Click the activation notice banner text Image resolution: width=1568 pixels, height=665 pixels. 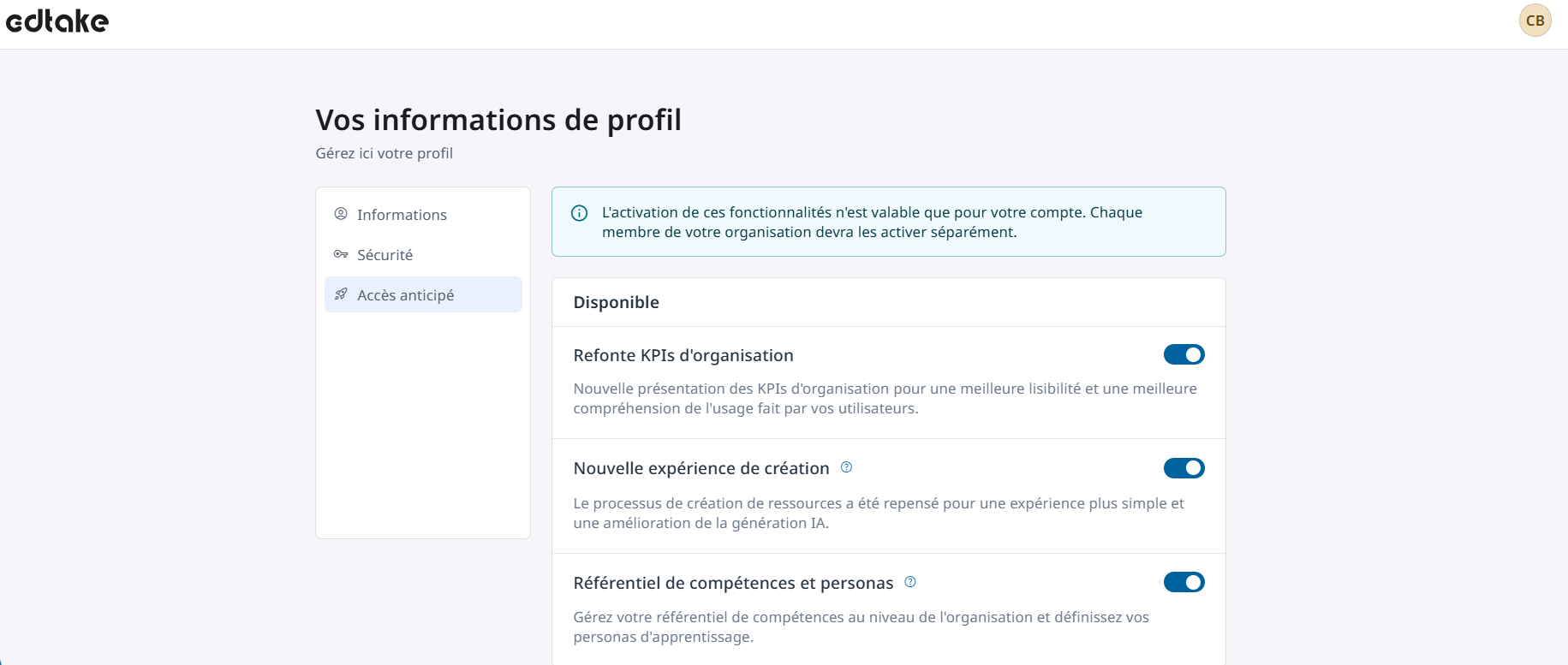[x=872, y=222]
